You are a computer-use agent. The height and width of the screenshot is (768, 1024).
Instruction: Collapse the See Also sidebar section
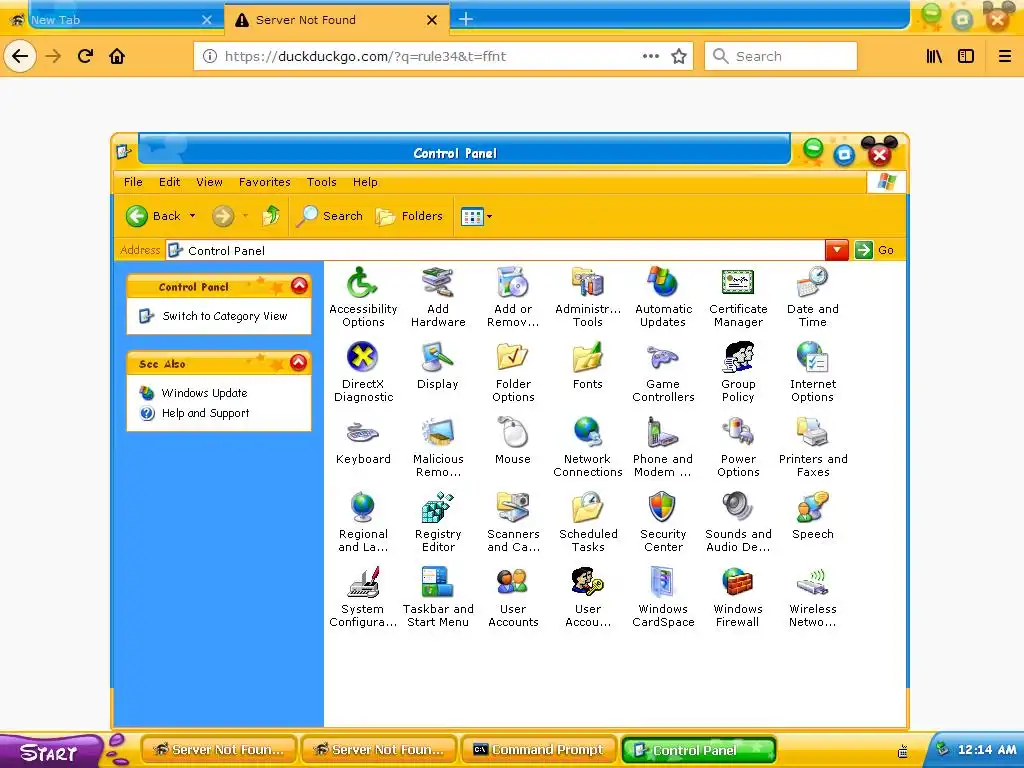(x=299, y=362)
